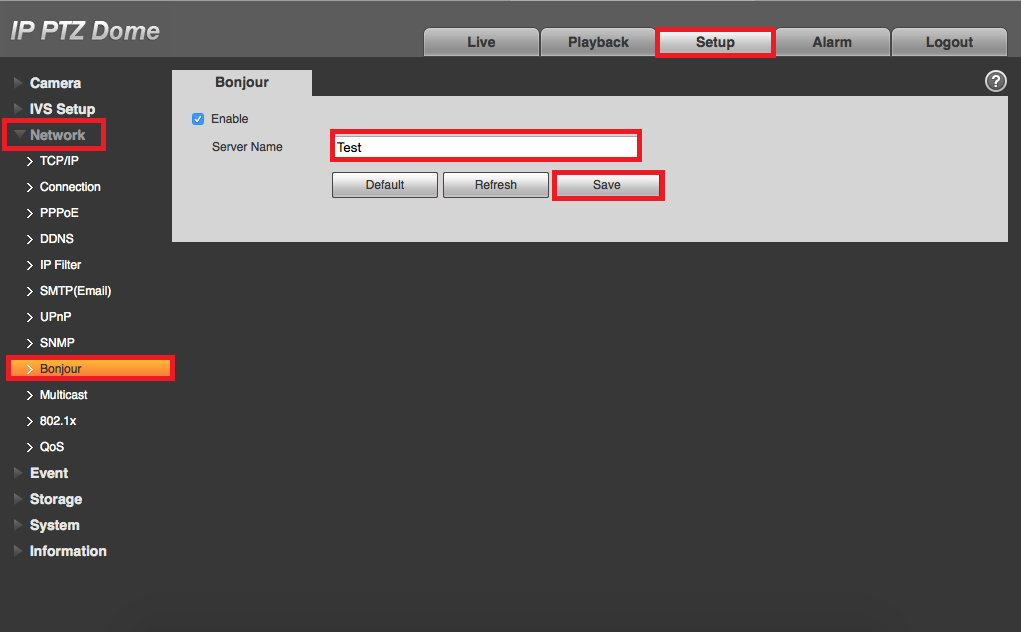Open the Playback tab
This screenshot has height=632, width=1021.
tap(598, 42)
